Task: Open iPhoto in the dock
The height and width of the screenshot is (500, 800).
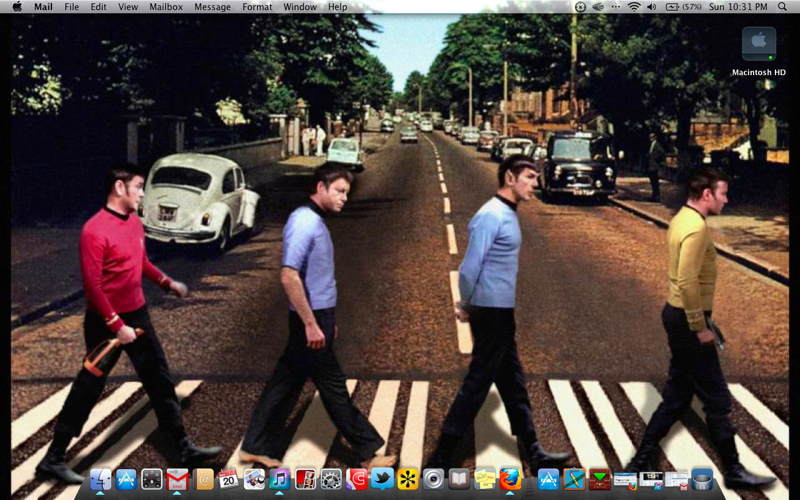Action: pos(254,480)
